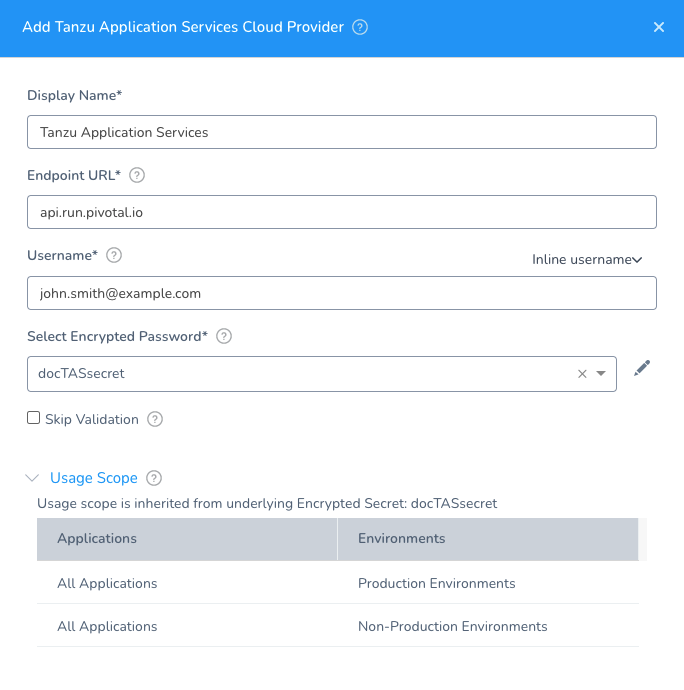Click the Usage Scope link
The height and width of the screenshot is (690, 684).
pos(94,478)
